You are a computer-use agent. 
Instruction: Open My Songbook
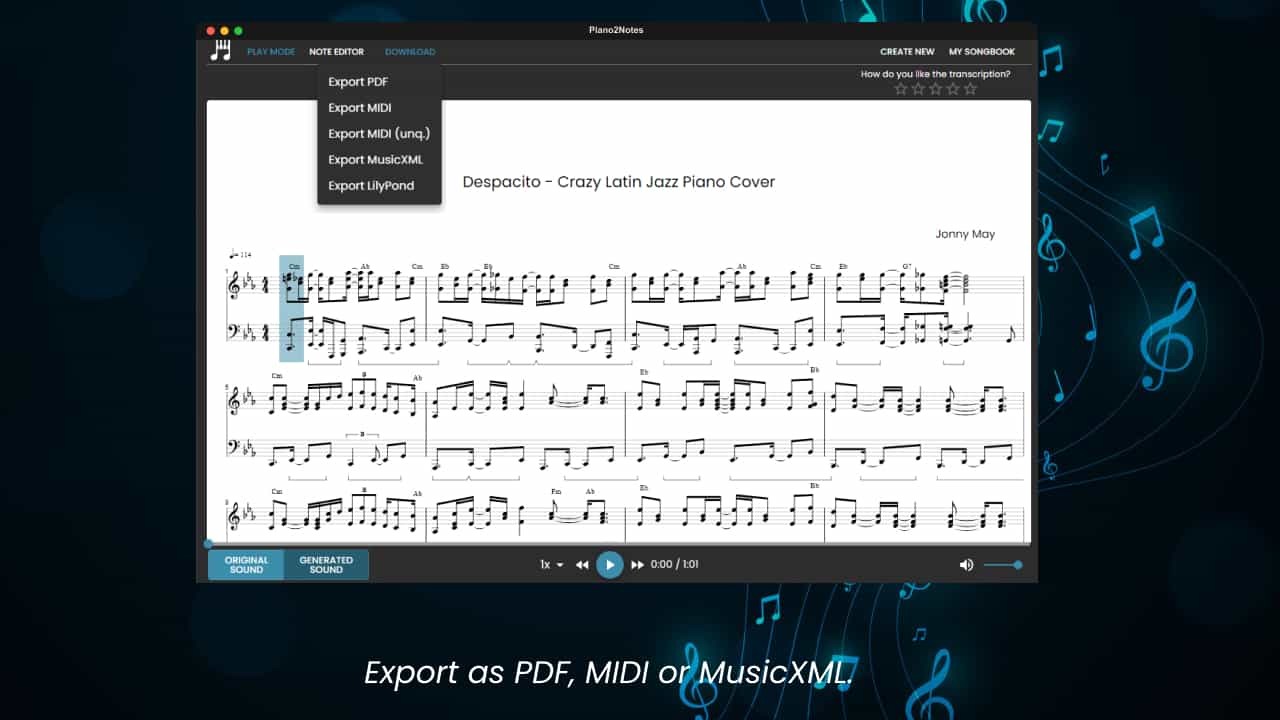[x=982, y=51]
